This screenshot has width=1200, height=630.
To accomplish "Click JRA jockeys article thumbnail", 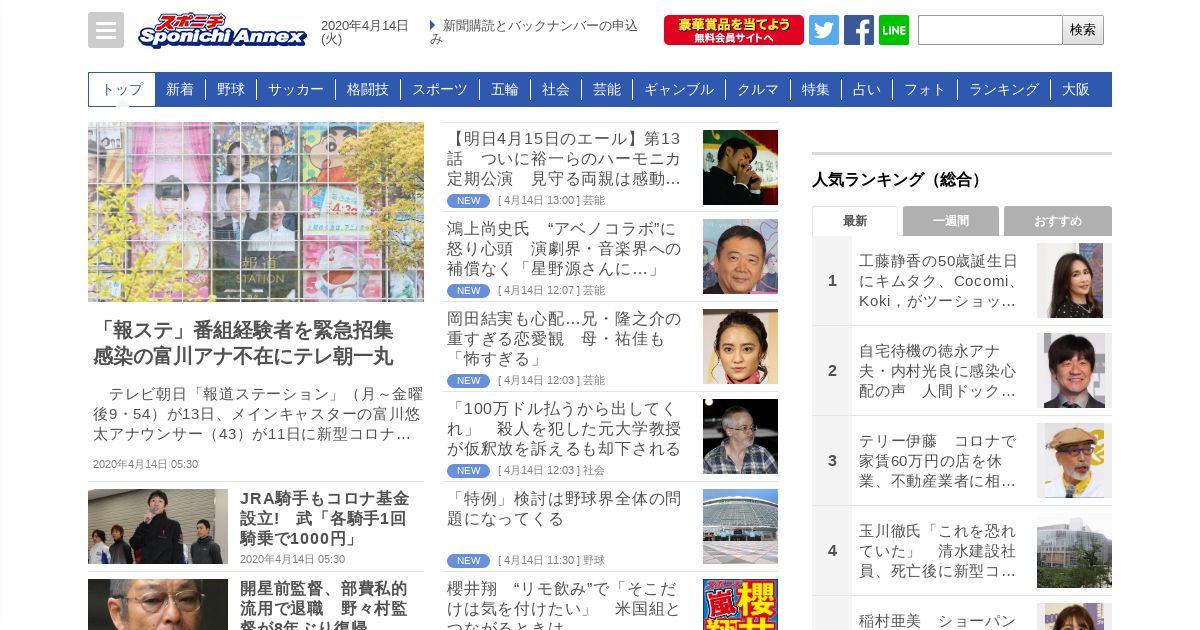I will (158, 526).
